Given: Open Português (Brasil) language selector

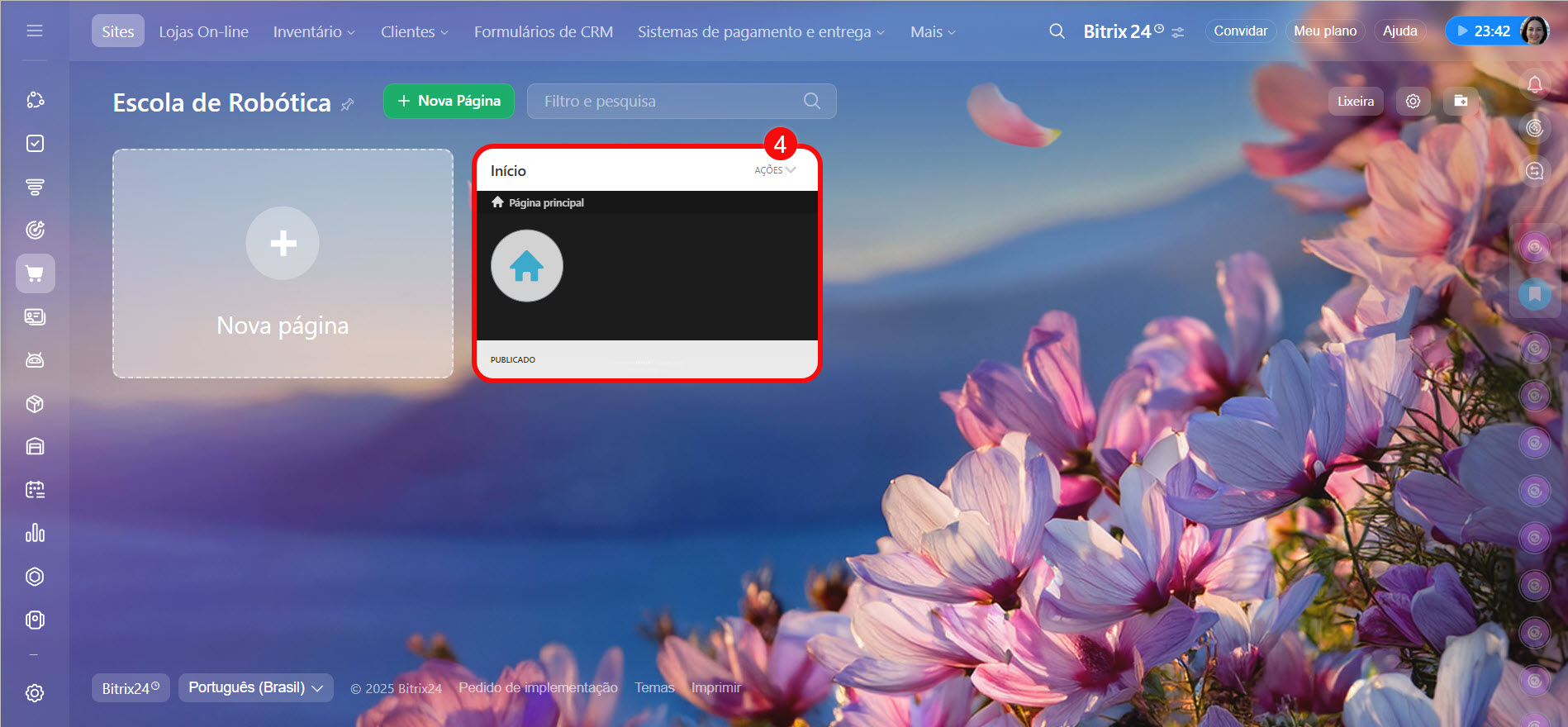Looking at the screenshot, I should (x=255, y=687).
